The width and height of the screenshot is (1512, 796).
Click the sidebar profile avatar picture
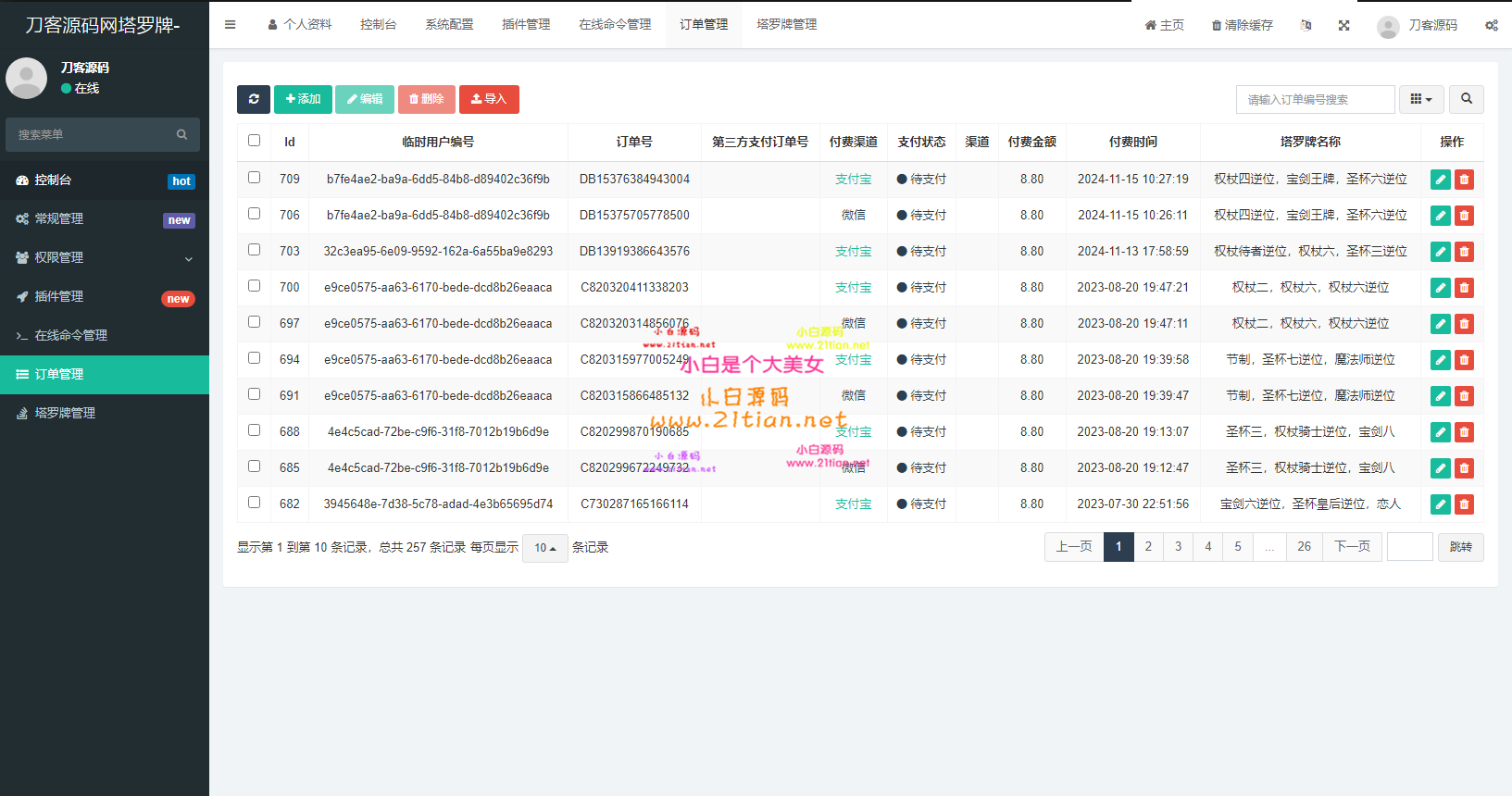pos(26,78)
